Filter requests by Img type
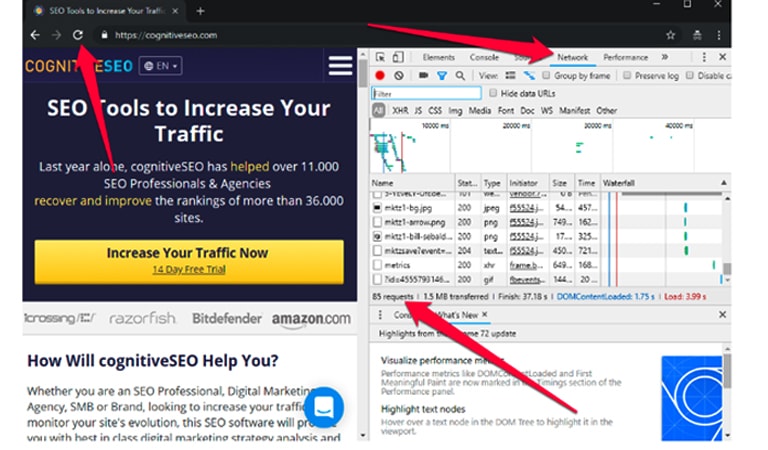The width and height of the screenshot is (768, 450). pos(455,111)
